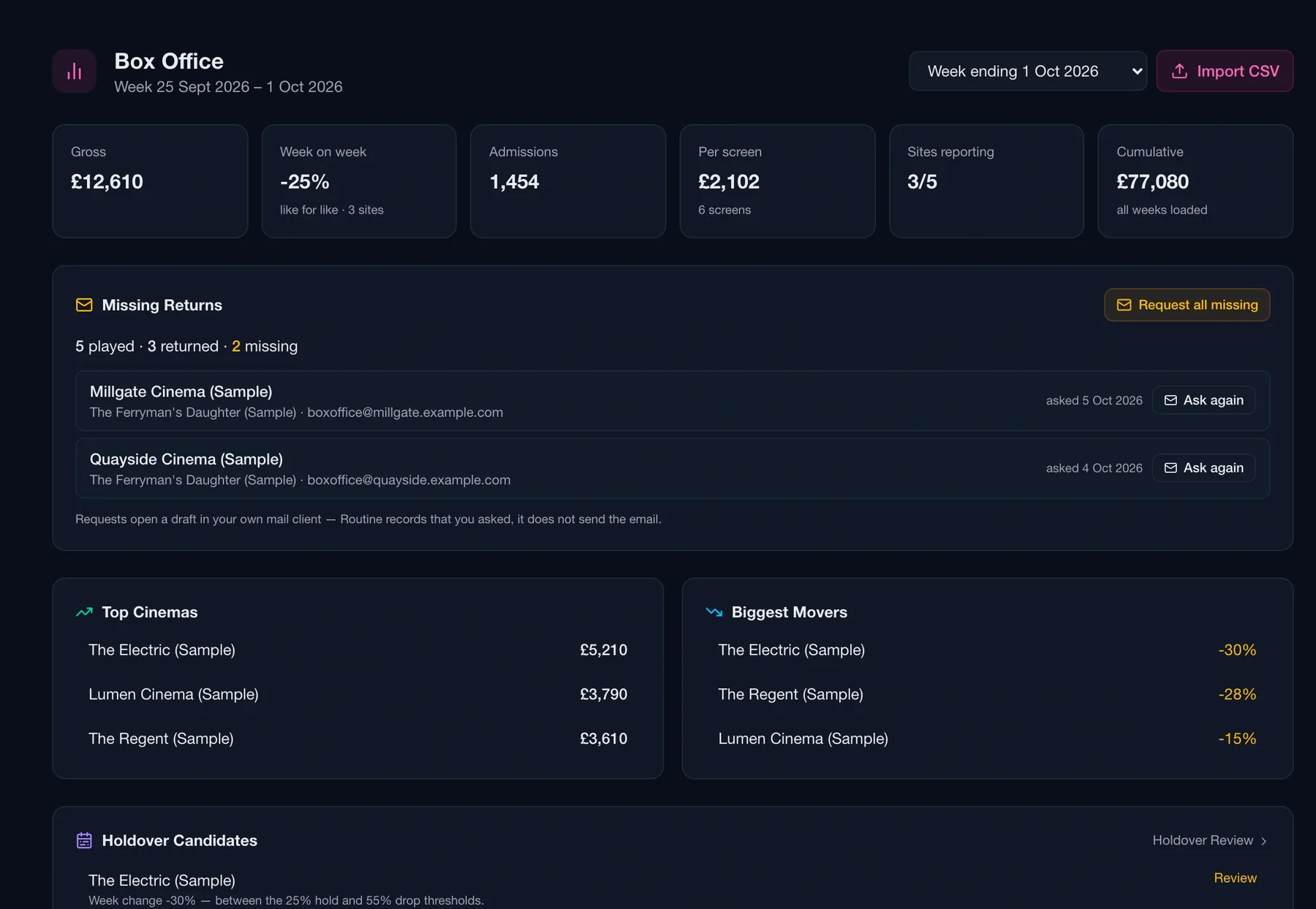
Task: Select Lumen Cinema row in Top Cinemas
Action: click(358, 695)
